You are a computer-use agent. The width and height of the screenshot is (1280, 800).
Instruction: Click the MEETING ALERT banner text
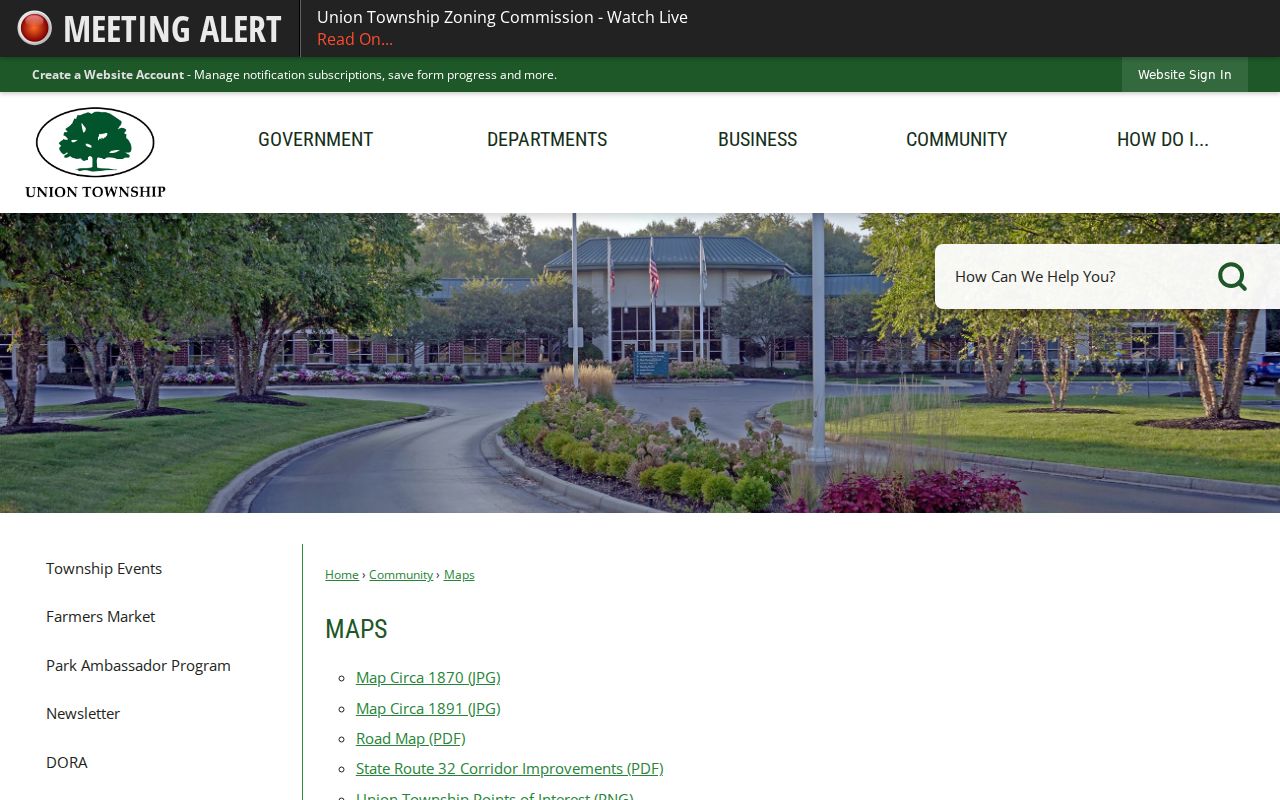172,29
